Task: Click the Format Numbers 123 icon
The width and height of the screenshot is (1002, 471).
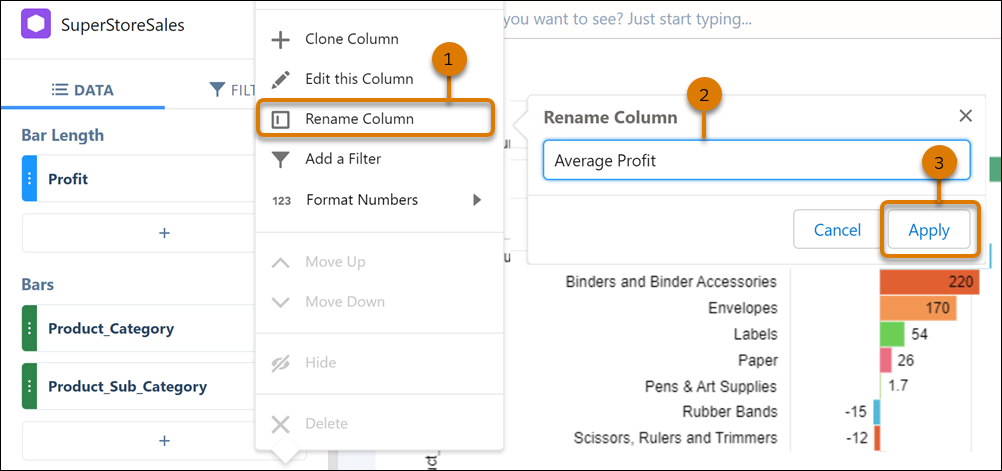Action: click(281, 200)
